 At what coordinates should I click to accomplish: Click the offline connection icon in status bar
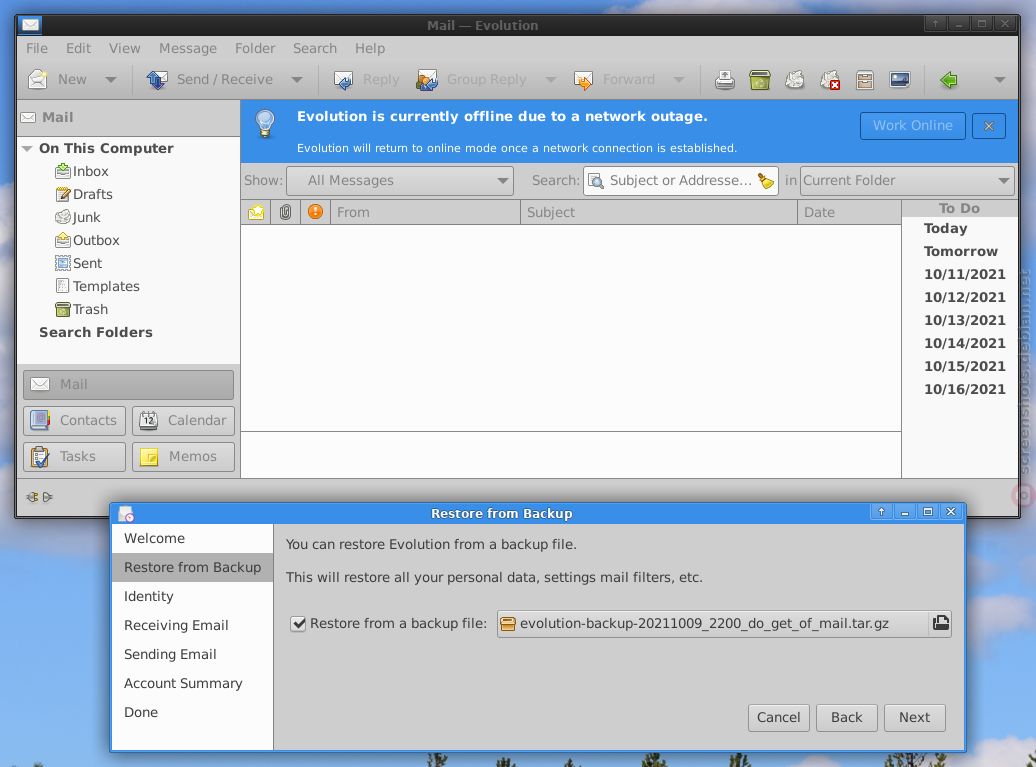pyautogui.click(x=39, y=497)
